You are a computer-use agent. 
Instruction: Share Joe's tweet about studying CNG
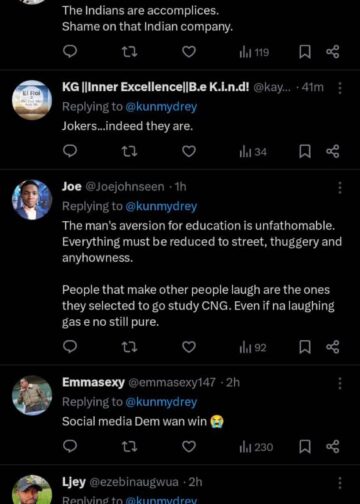(333, 347)
